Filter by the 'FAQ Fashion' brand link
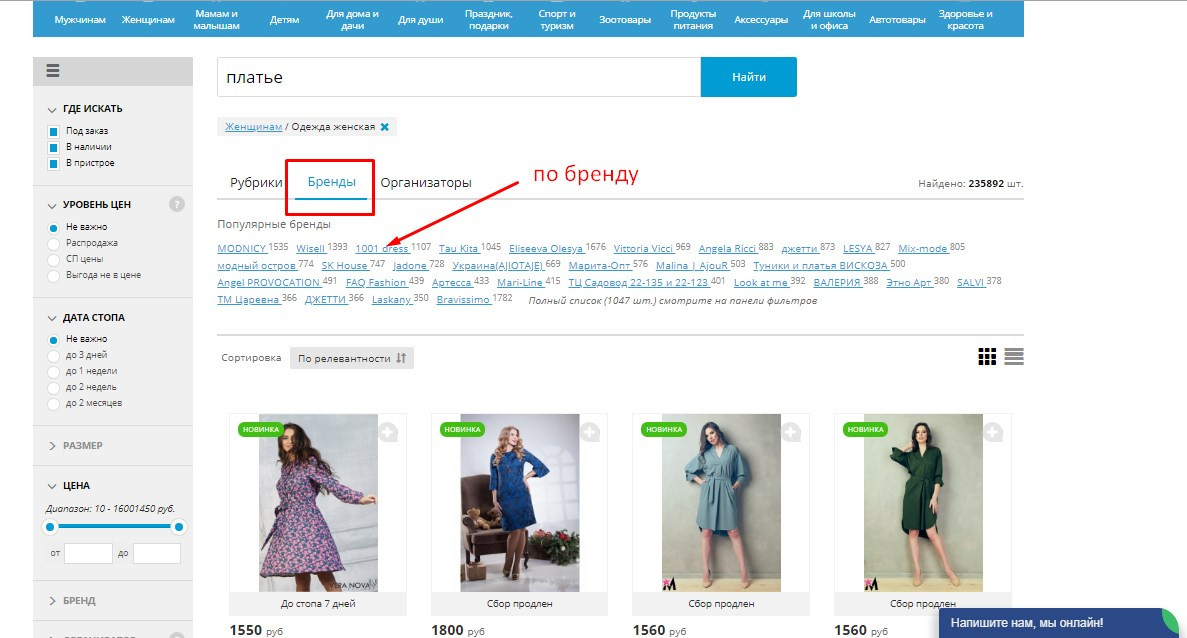This screenshot has height=638, width=1187. [376, 283]
